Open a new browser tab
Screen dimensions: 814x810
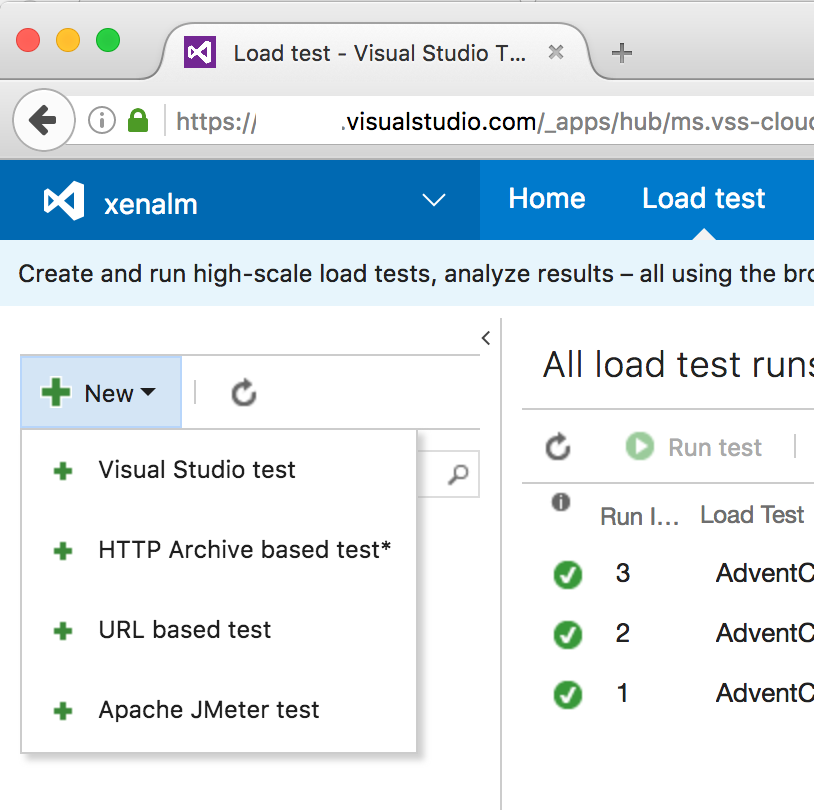(622, 53)
